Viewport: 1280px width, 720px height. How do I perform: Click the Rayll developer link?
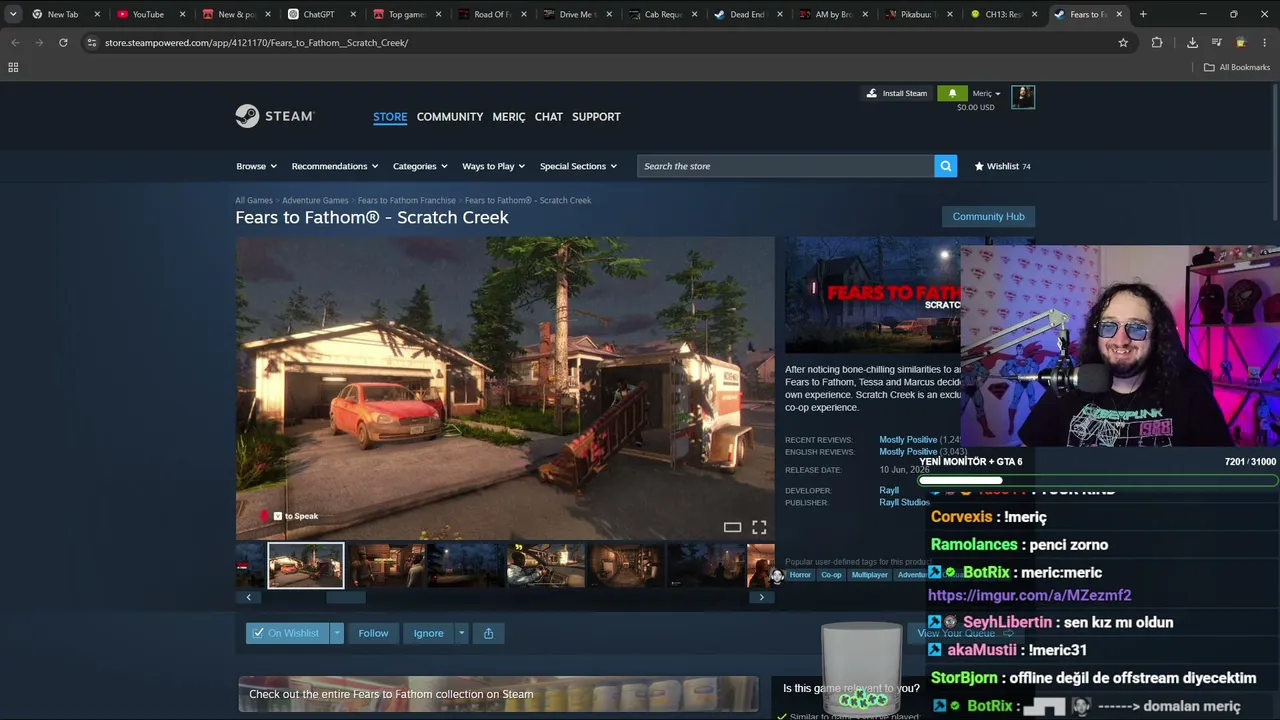pyautogui.click(x=889, y=490)
